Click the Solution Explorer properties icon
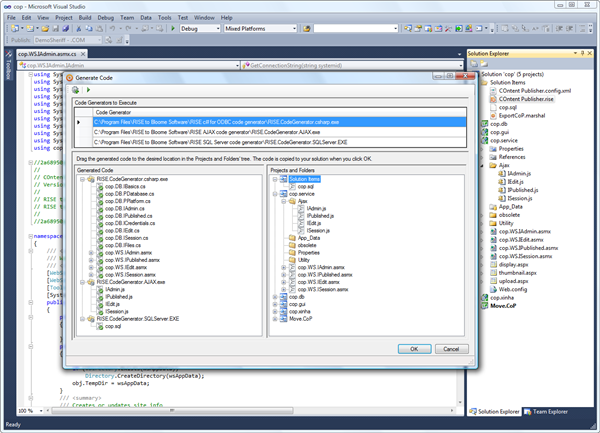This screenshot has height=433, width=600. (x=474, y=63)
